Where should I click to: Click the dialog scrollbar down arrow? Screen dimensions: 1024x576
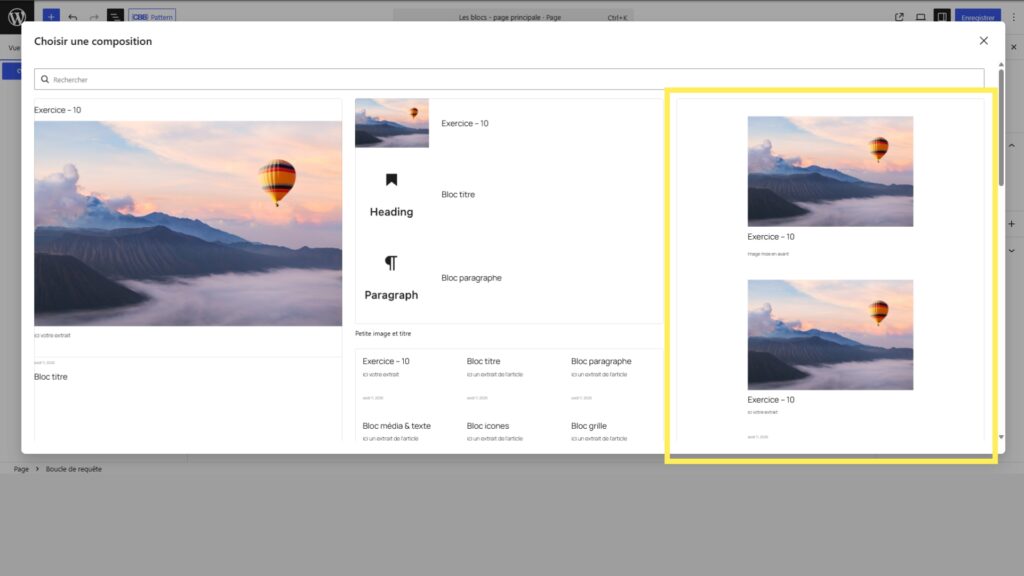point(1001,437)
